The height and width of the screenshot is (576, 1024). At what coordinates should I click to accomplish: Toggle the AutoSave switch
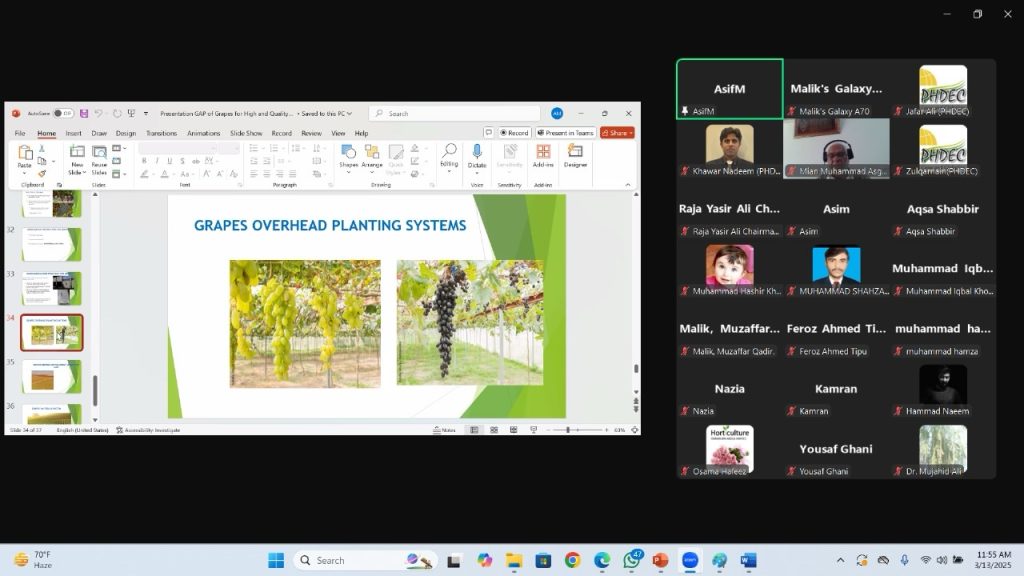[62, 113]
